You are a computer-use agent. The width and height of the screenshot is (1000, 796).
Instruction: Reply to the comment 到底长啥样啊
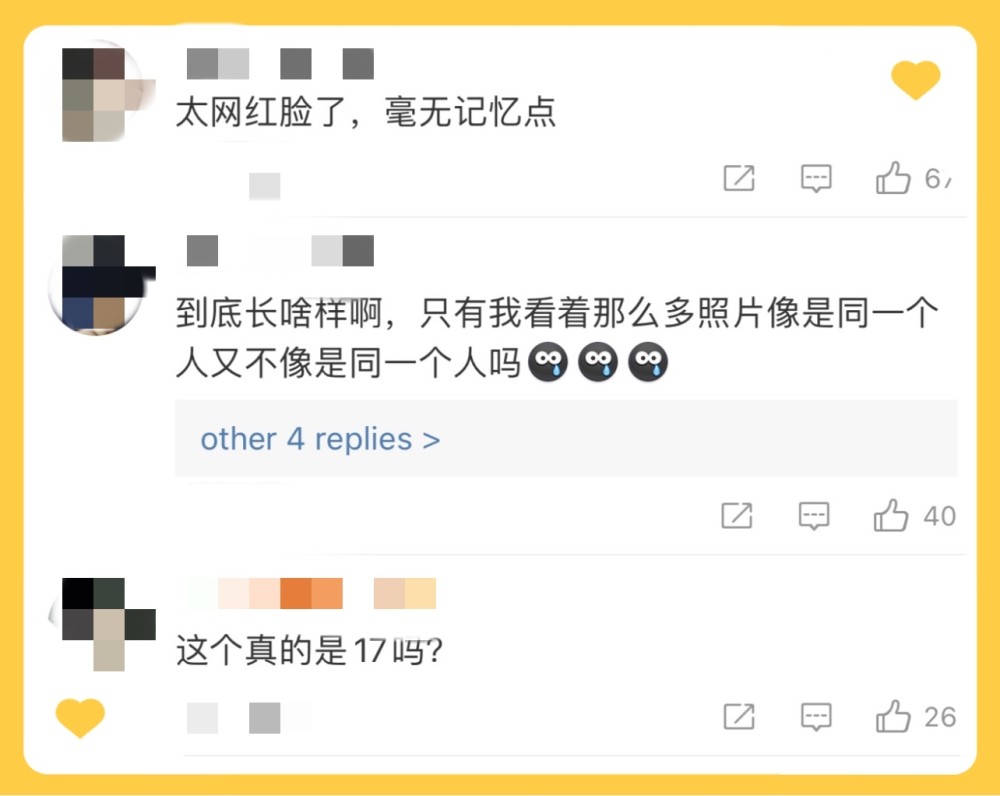(x=814, y=515)
